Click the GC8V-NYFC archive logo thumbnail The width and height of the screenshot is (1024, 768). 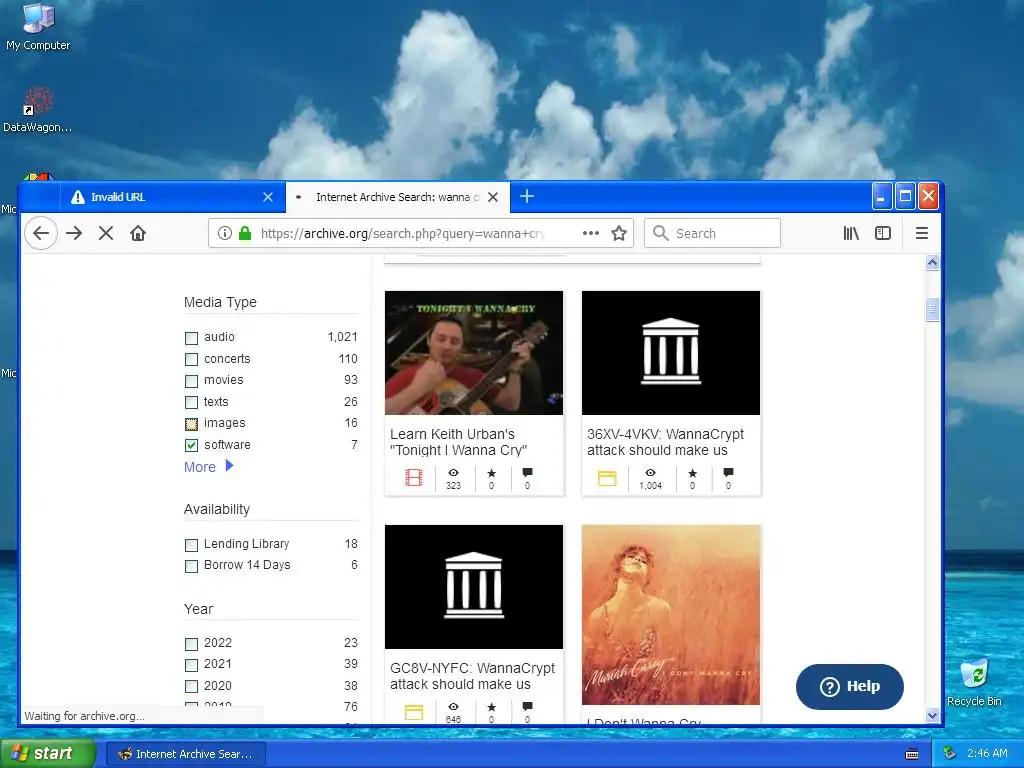(x=473, y=586)
